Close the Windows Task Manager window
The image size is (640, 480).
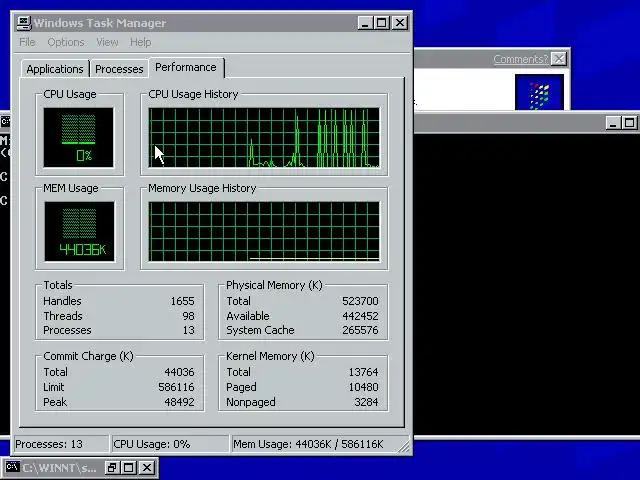[400, 23]
